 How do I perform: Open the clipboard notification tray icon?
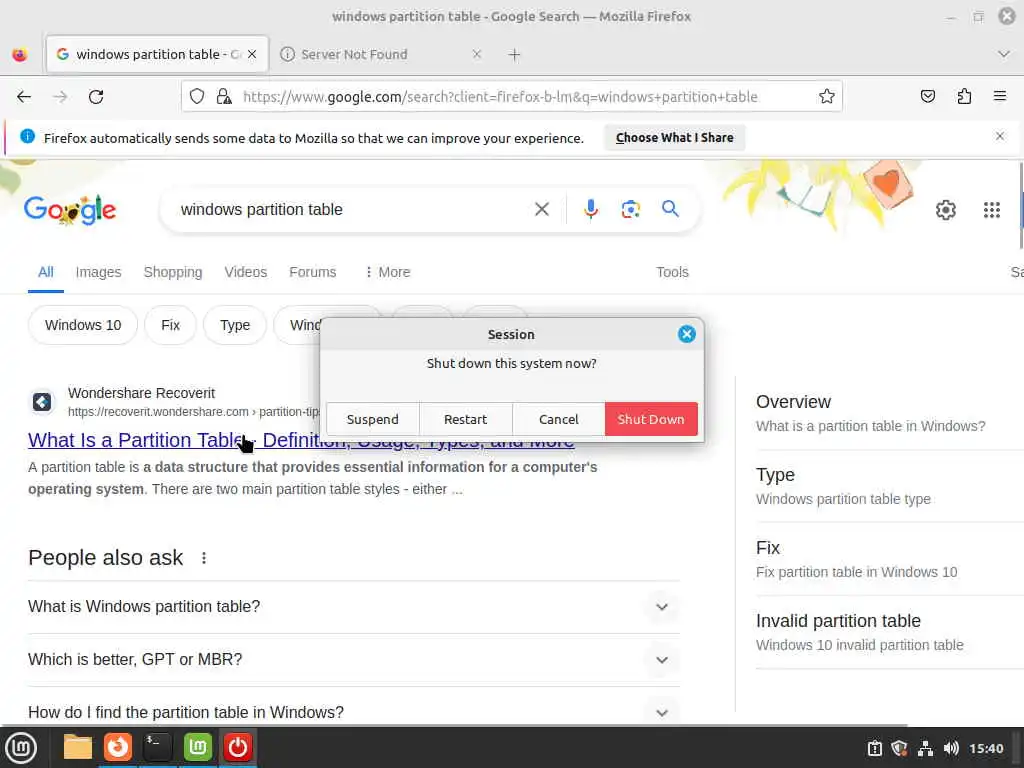[874, 748]
